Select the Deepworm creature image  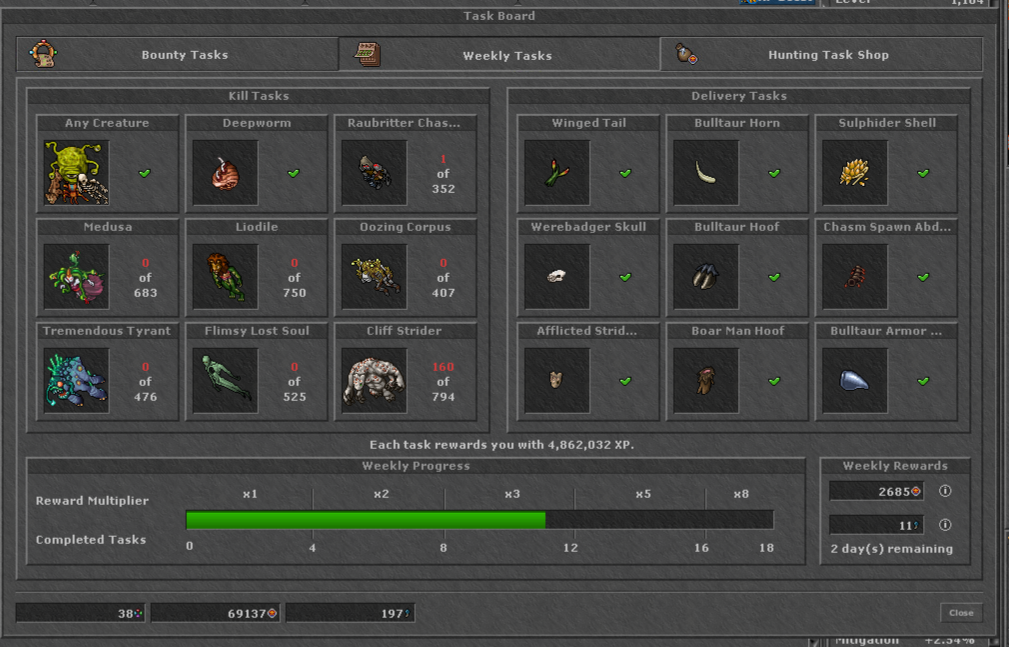pos(225,173)
